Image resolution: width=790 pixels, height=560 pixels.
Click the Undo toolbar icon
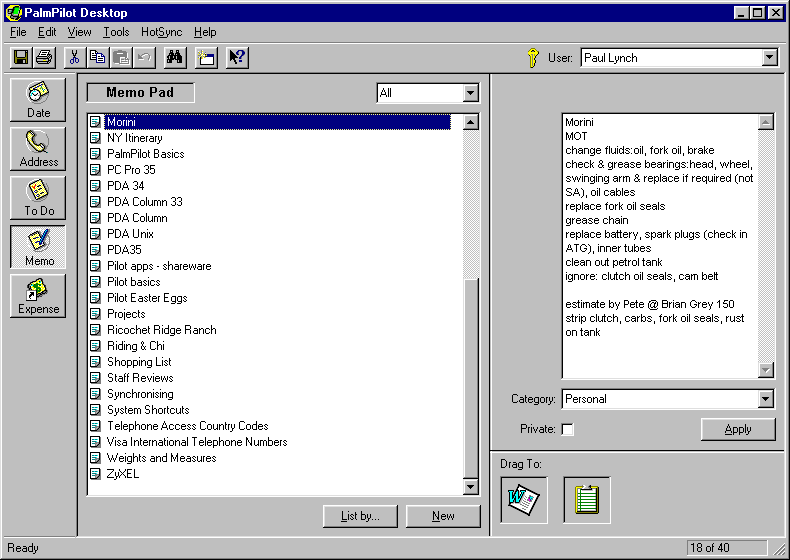[x=144, y=57]
